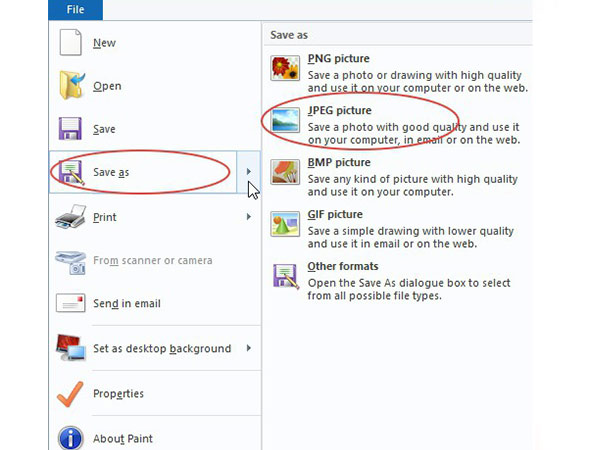Expand the Print submenu arrow
Viewport: 600px width, 450px height.
pyautogui.click(x=248, y=217)
